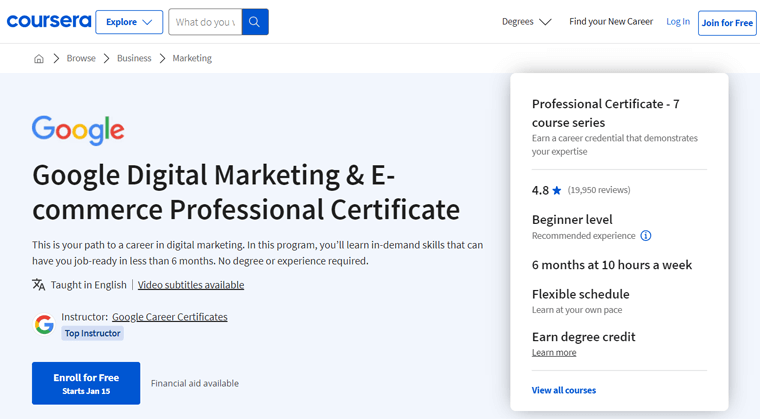This screenshot has width=760, height=419.
Task: Click '6 months at 10 hours a week'
Action: coord(612,265)
